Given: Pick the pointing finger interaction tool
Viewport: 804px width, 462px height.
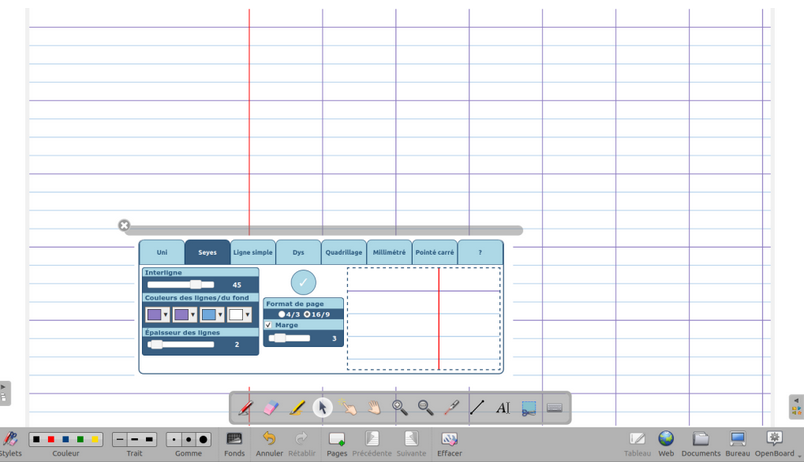Looking at the screenshot, I should [x=348, y=408].
